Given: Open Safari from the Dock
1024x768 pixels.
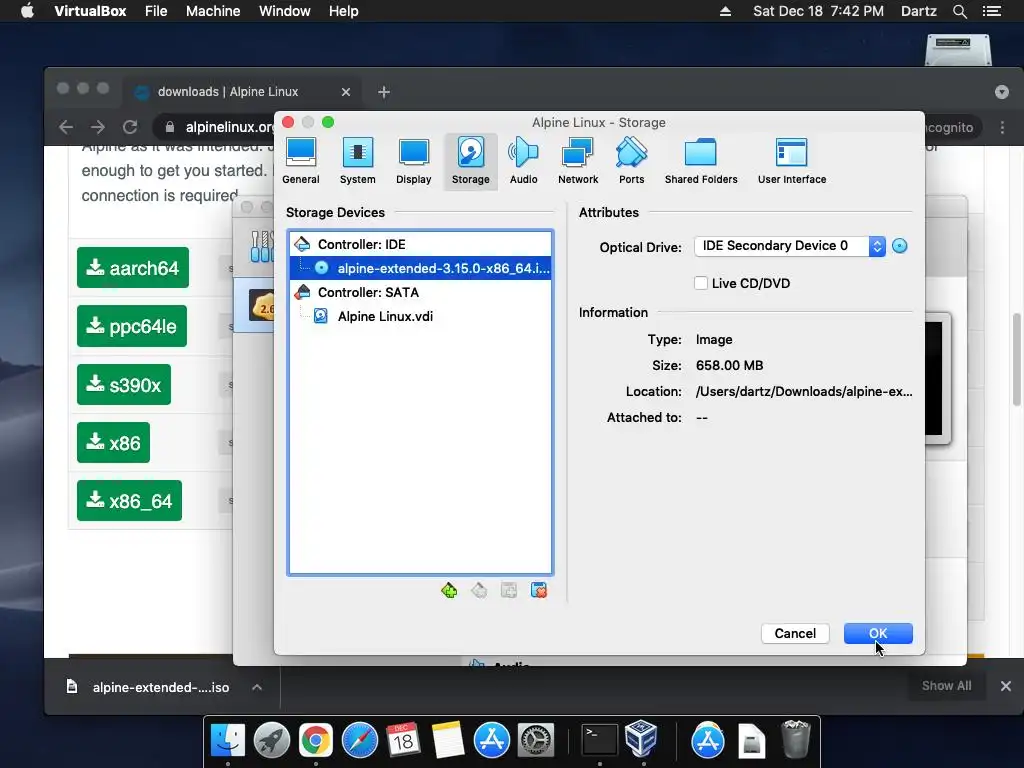Looking at the screenshot, I should pyautogui.click(x=359, y=741).
